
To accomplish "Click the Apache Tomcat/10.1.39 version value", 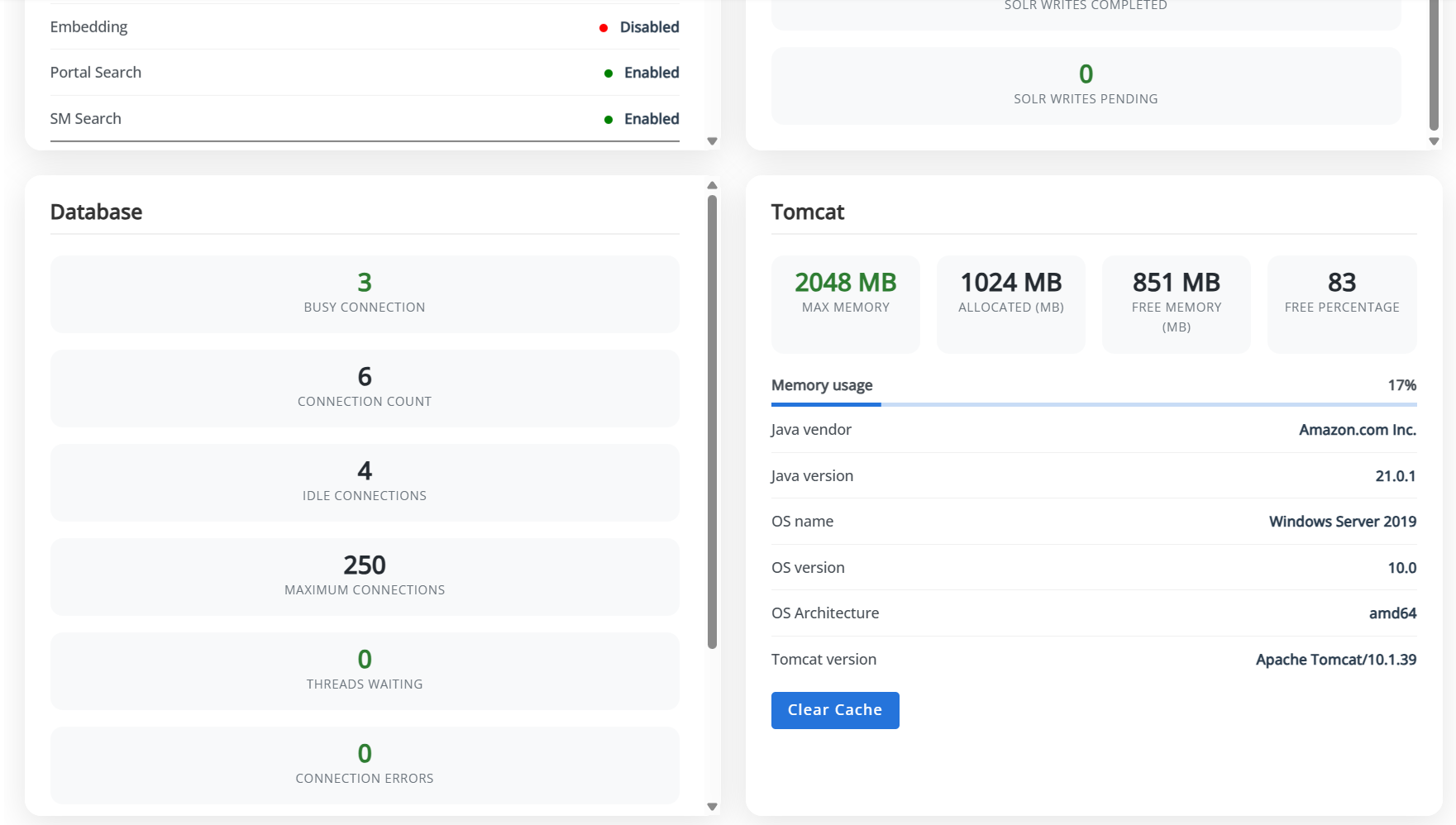I will pyautogui.click(x=1335, y=660).
